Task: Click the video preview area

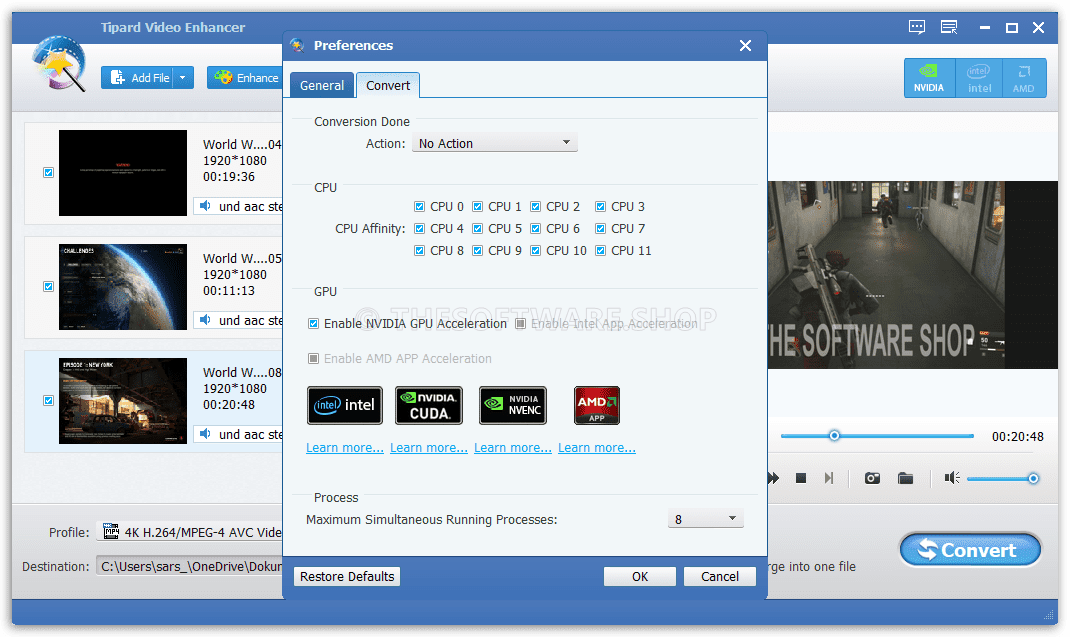Action: click(x=912, y=274)
